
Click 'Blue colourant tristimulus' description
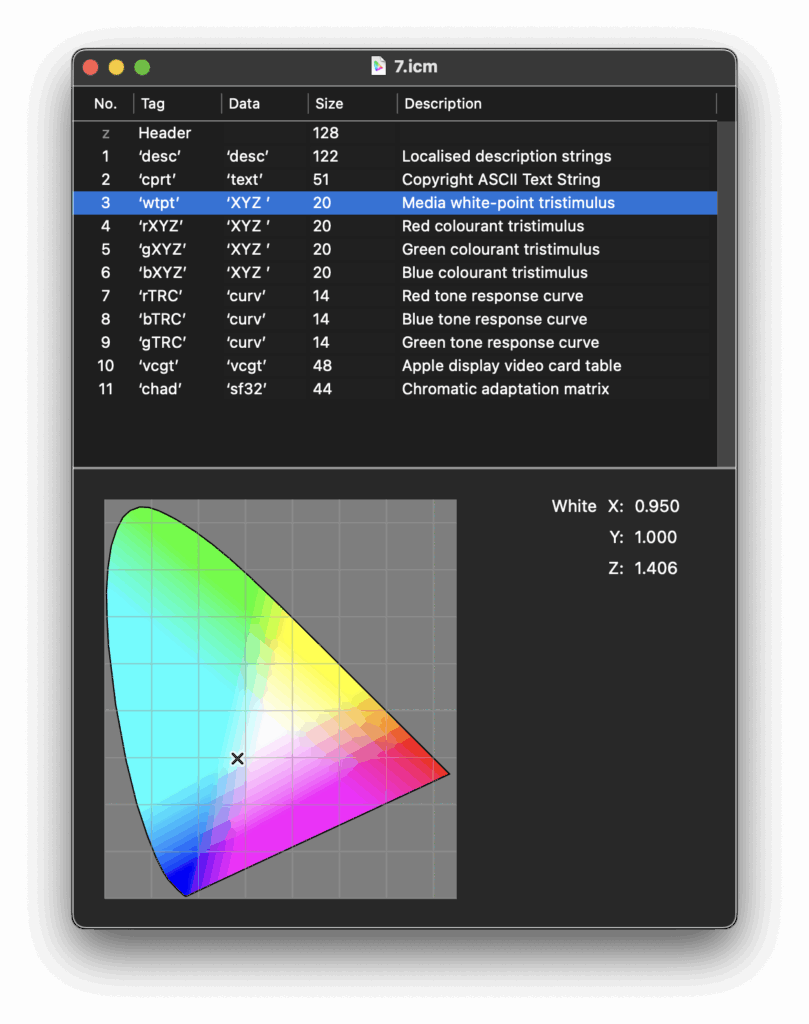(x=494, y=273)
